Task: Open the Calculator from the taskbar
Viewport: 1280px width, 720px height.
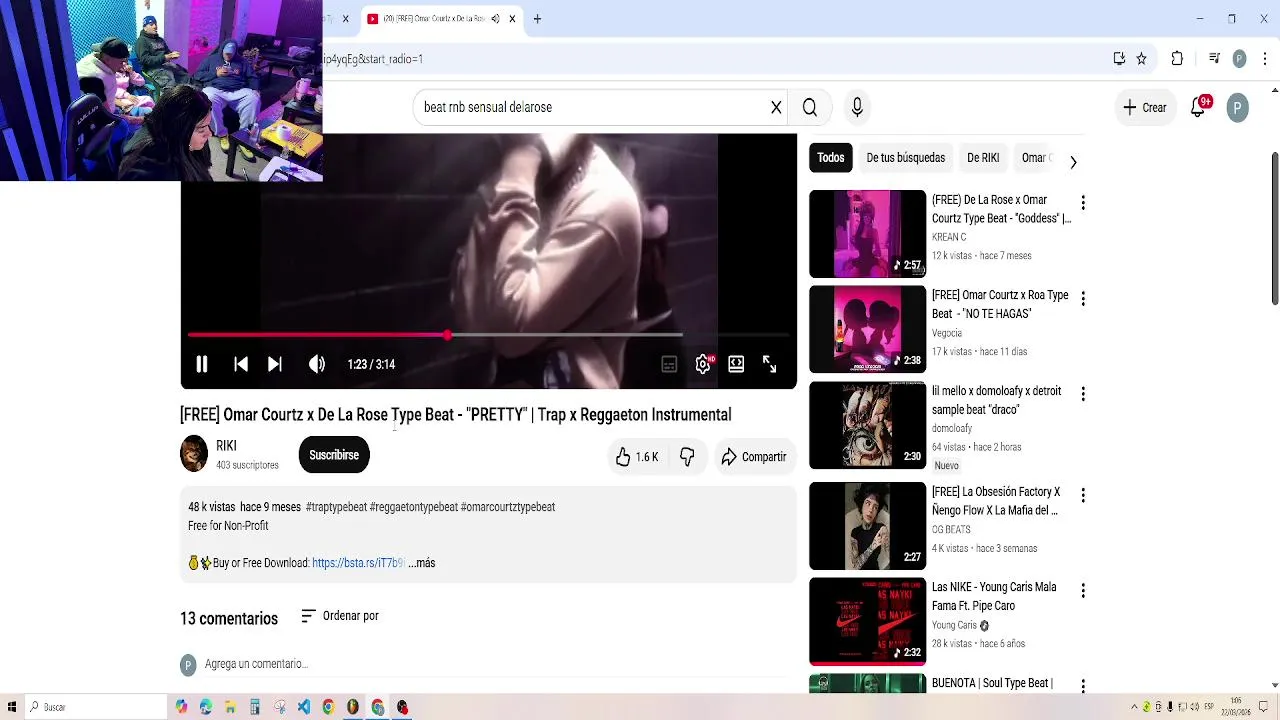Action: pos(255,707)
